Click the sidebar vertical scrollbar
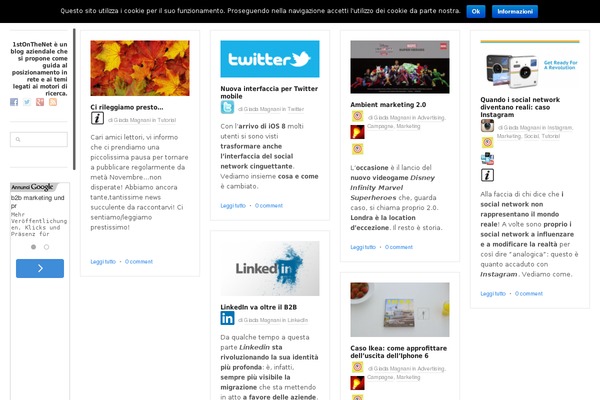Screen dimensions: 600x400 click(74, 99)
